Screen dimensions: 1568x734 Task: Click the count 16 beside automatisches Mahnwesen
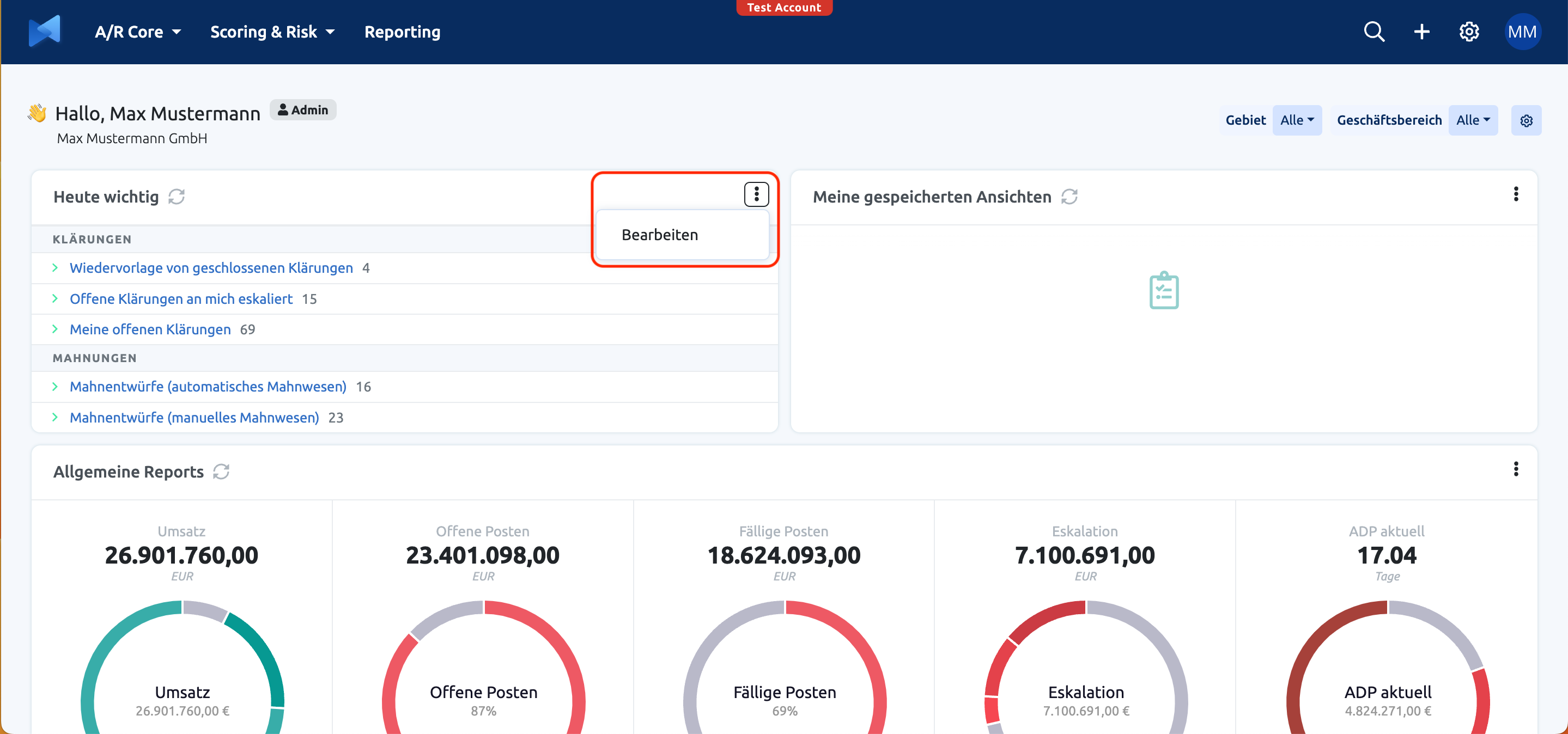363,387
